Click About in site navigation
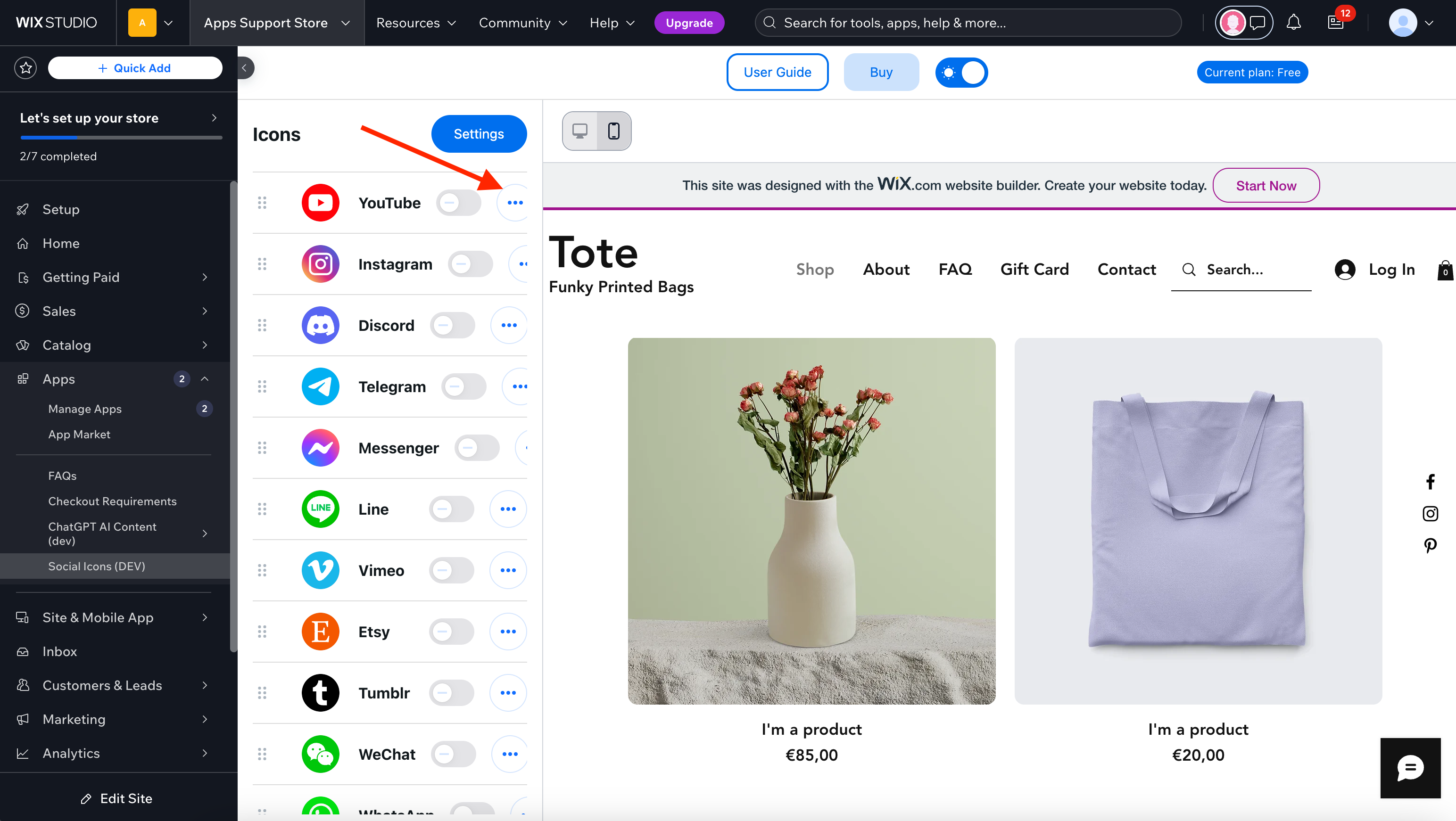This screenshot has width=1456, height=821. click(885, 270)
